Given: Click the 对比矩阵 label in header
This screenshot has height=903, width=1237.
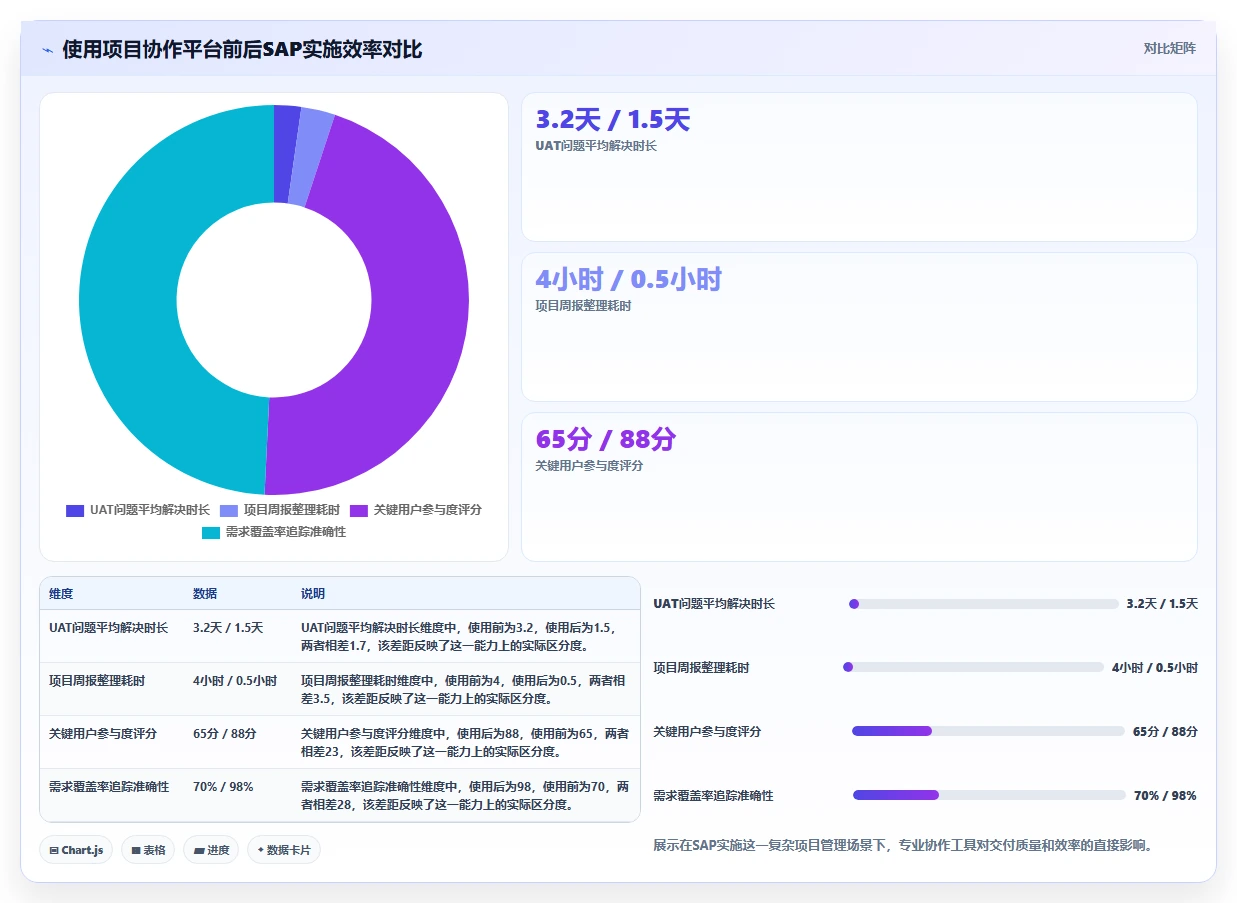Looking at the screenshot, I should pyautogui.click(x=1169, y=48).
